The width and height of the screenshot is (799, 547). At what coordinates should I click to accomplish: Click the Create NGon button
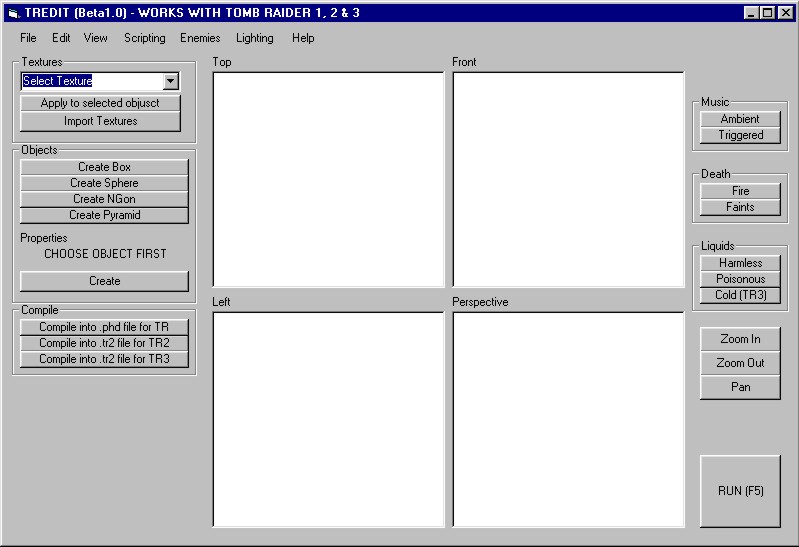coord(104,199)
